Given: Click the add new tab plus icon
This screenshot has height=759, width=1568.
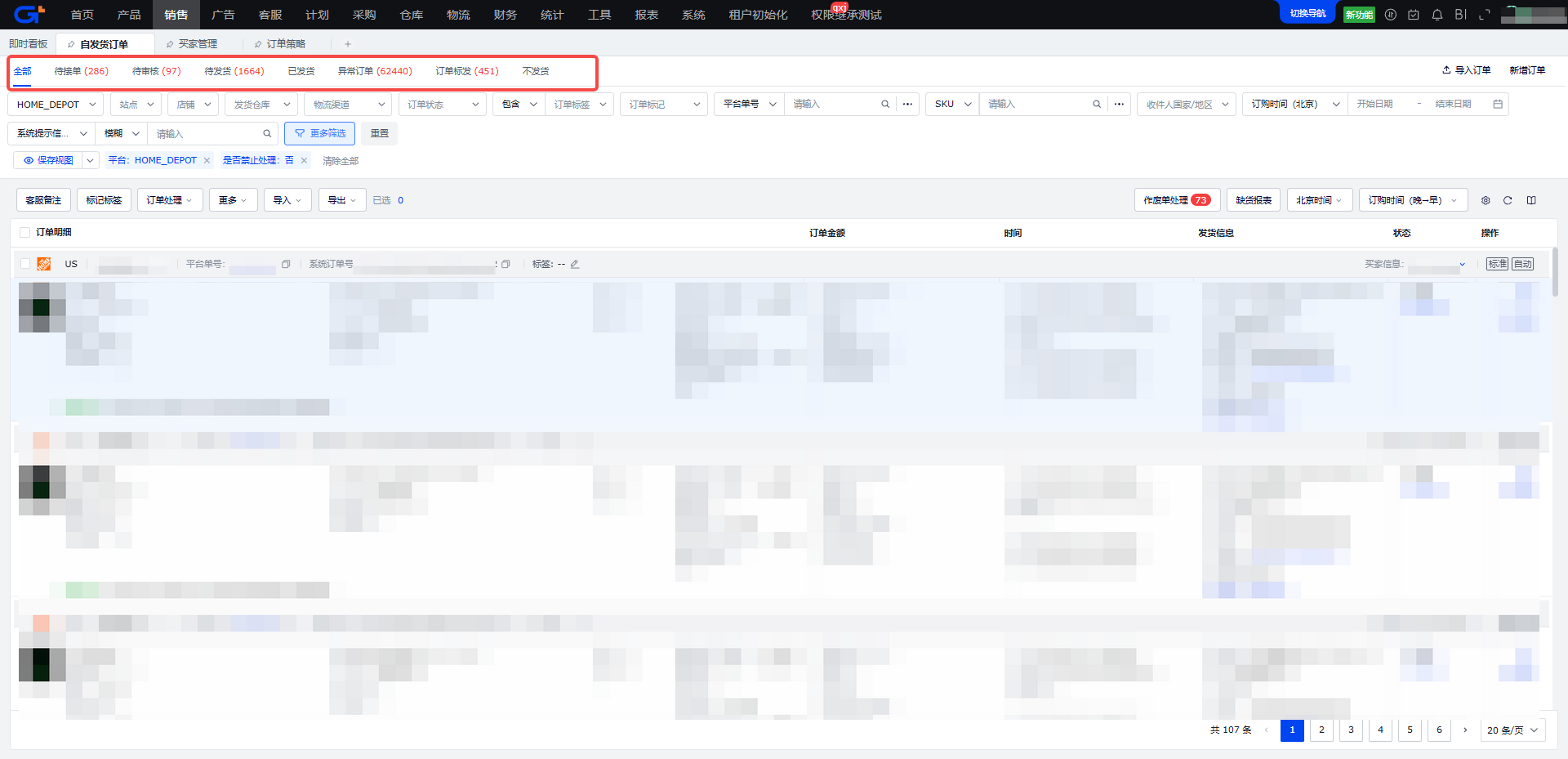Looking at the screenshot, I should click(x=348, y=44).
